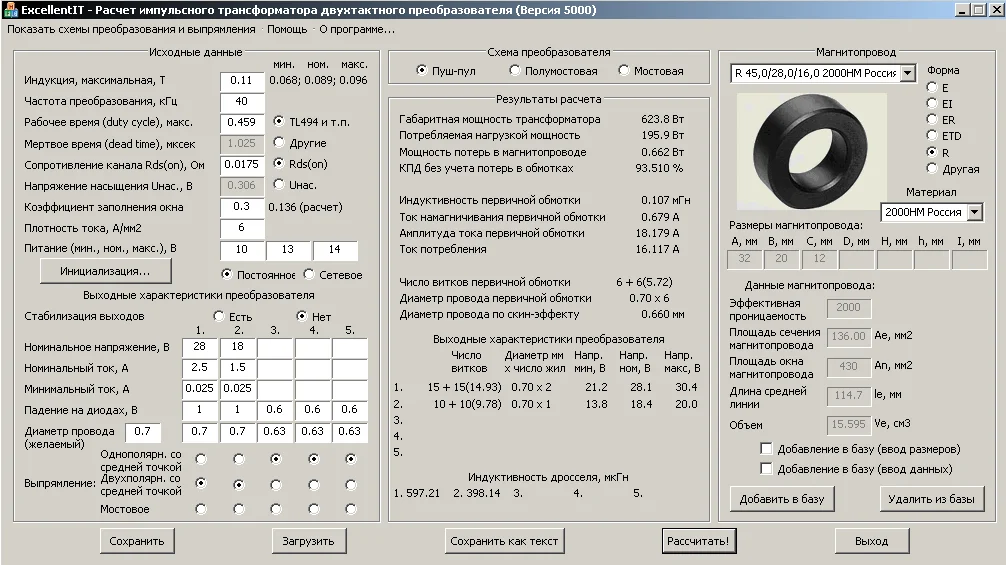Viewport: 1006px width, 565px height.
Task: Open Показать схемы преобразования и выпрямления menu
Action: [132, 29]
